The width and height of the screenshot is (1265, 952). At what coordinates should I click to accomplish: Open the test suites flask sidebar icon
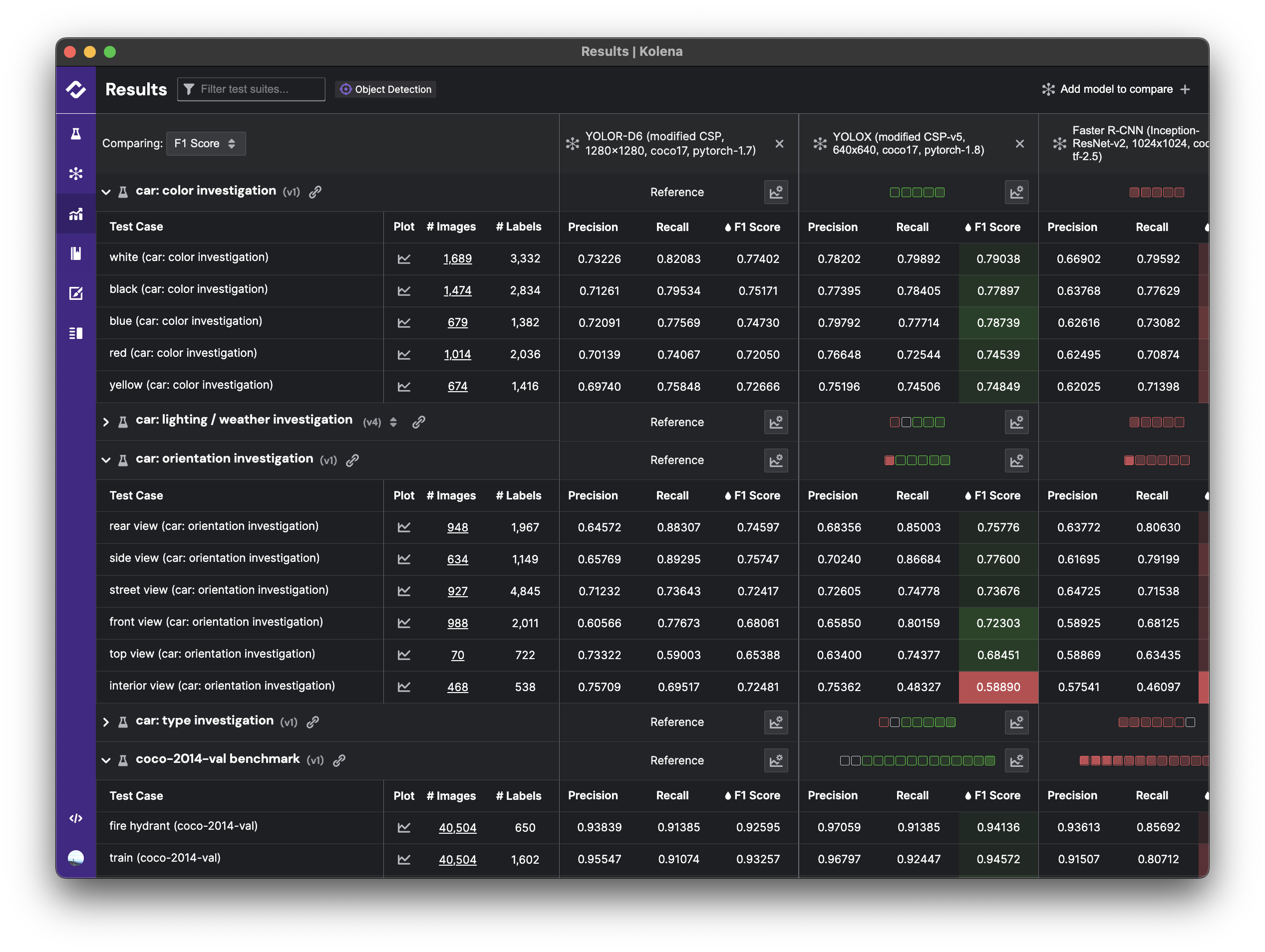(75, 134)
